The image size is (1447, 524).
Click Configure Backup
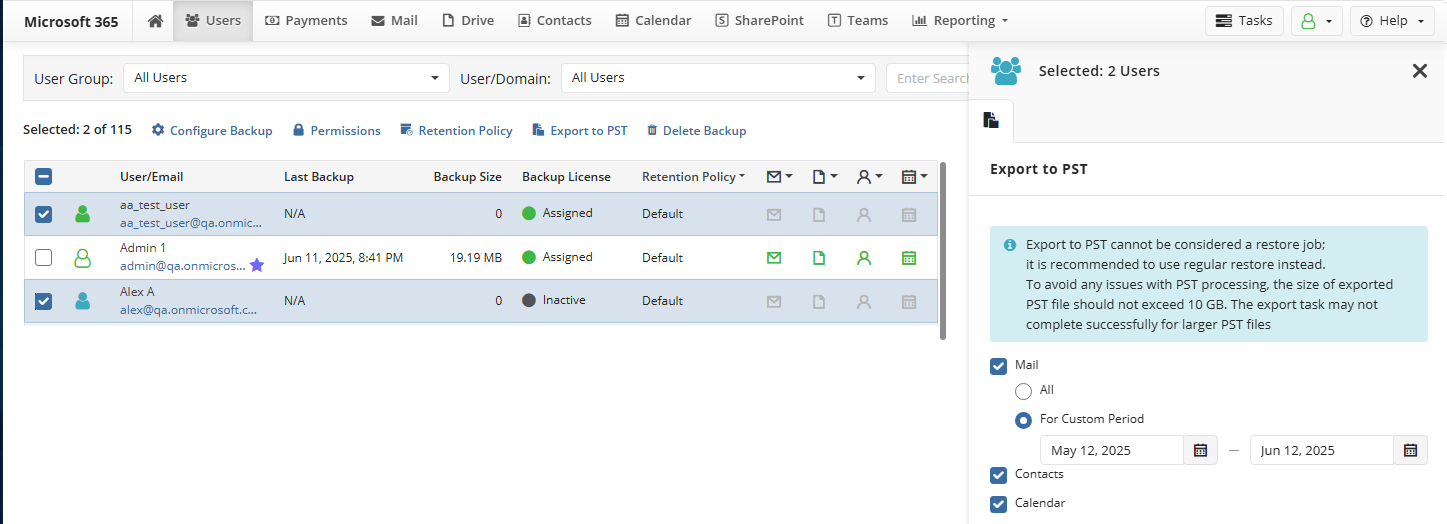pyautogui.click(x=212, y=130)
